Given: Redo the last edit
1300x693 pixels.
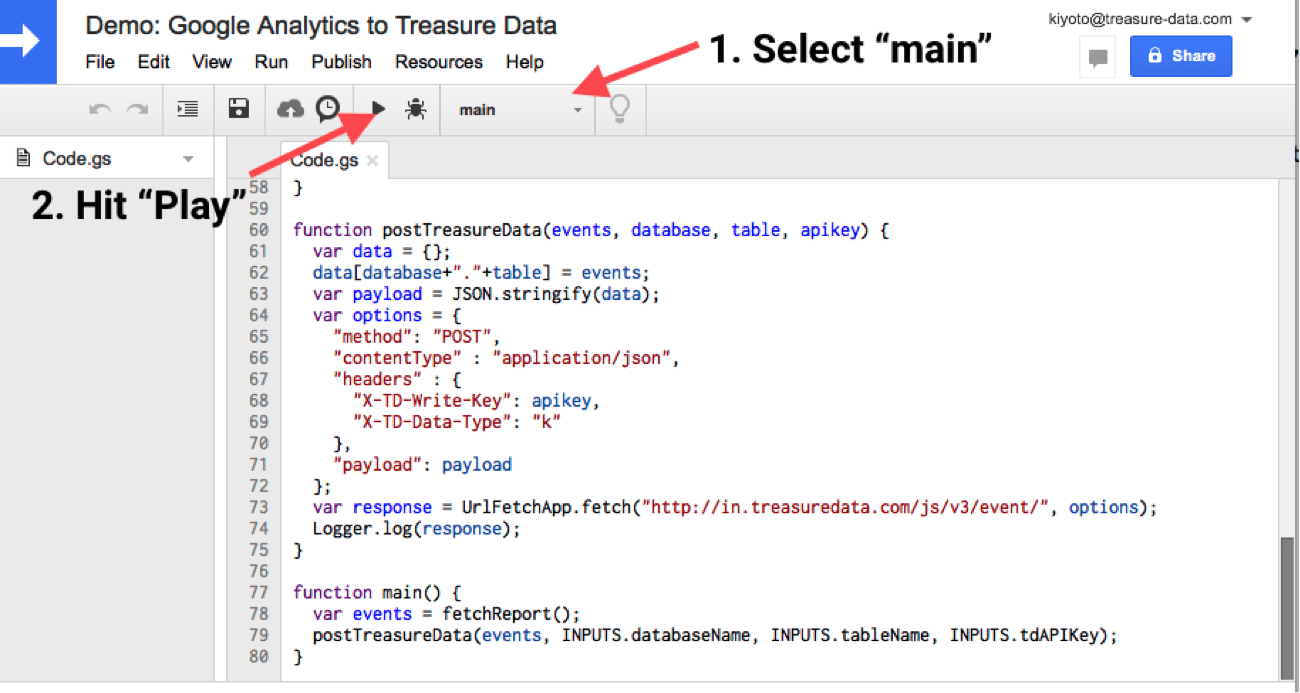Looking at the screenshot, I should coord(138,109).
